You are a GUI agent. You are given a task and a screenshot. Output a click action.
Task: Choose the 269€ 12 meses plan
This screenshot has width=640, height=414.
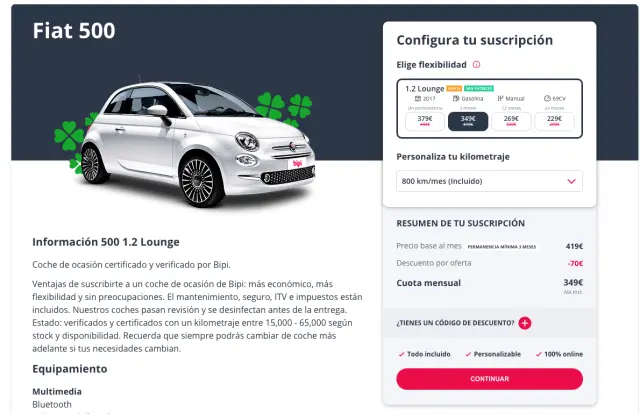(511, 121)
